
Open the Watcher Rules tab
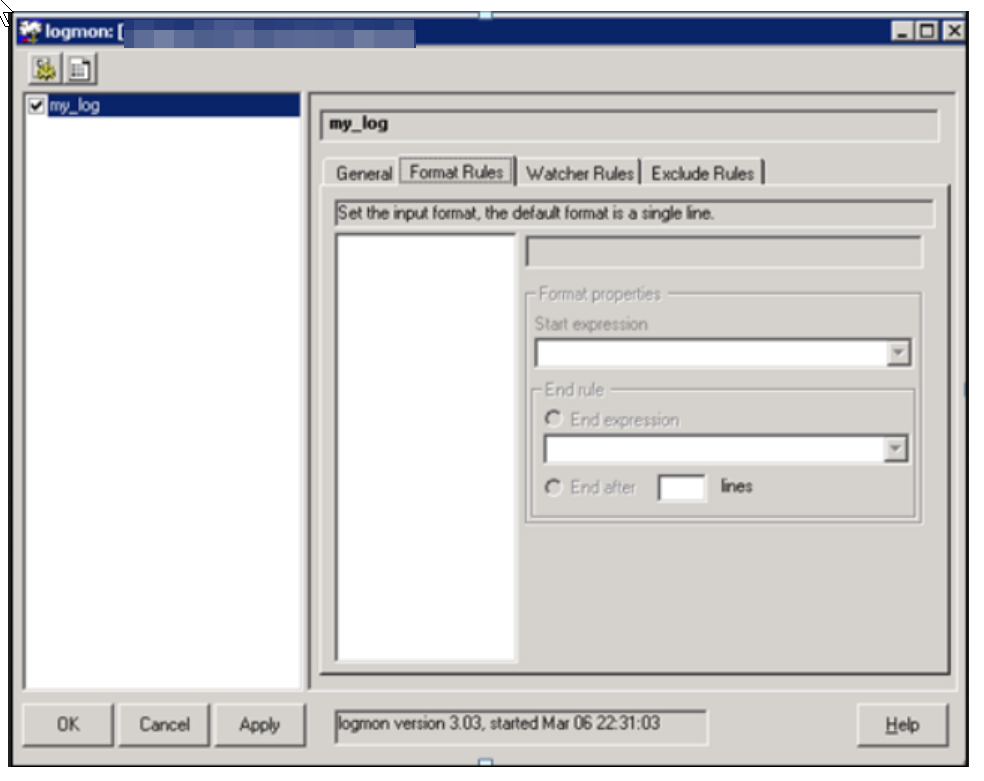pyautogui.click(x=580, y=174)
